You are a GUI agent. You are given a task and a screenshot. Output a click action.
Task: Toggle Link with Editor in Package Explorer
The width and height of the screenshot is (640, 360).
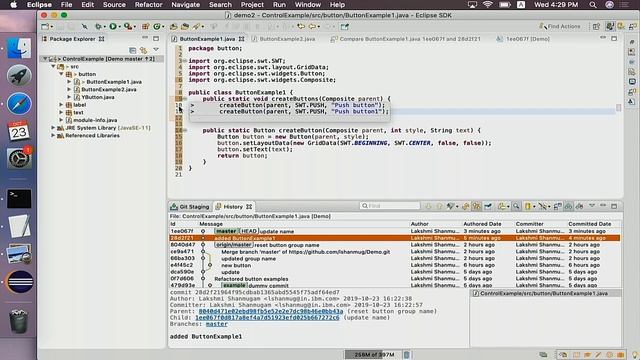143,50
